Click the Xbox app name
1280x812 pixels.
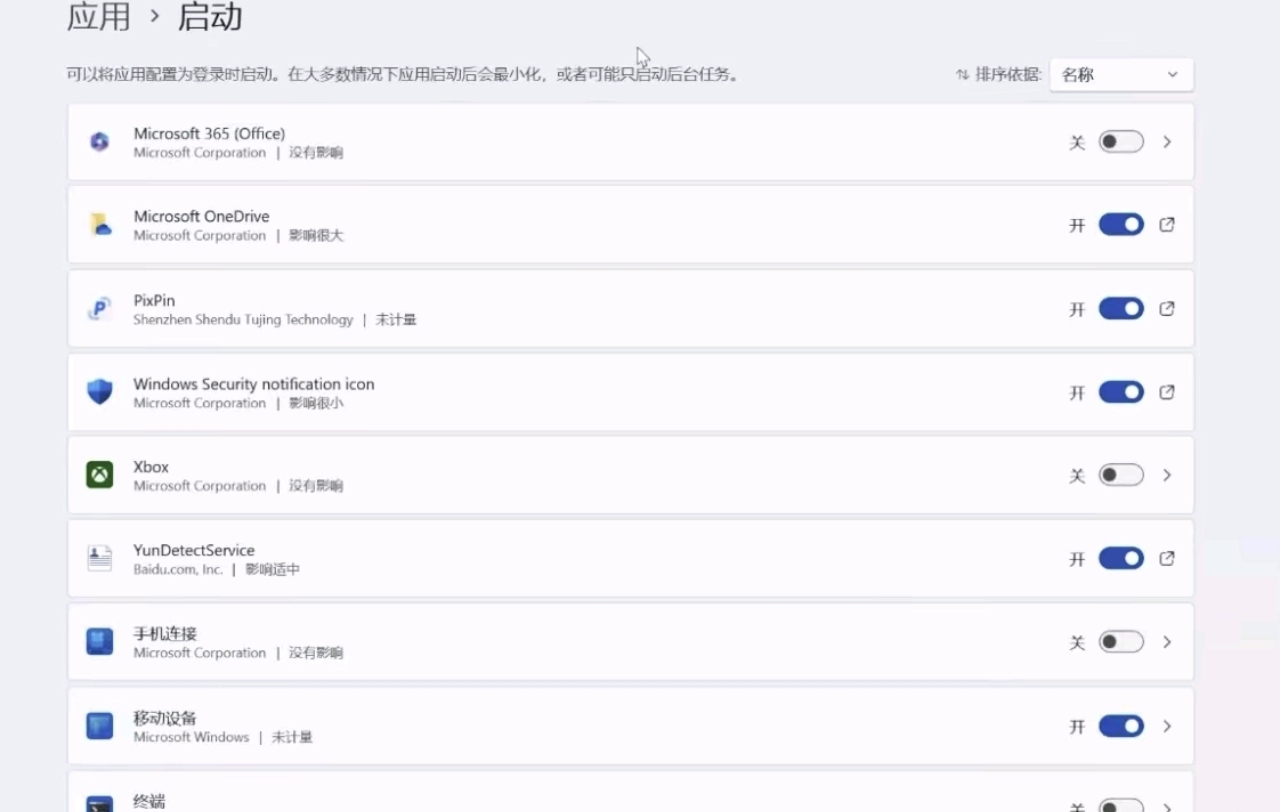click(151, 467)
